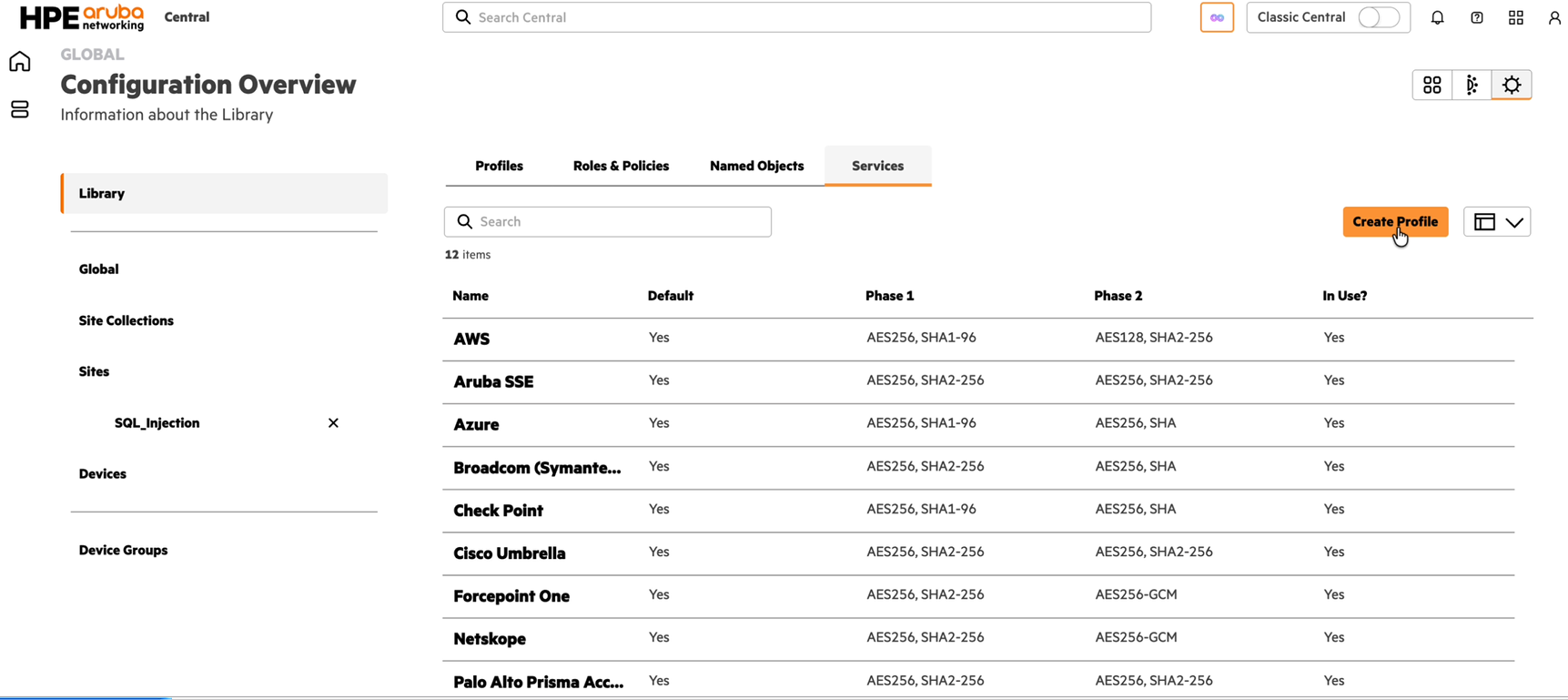Focus the Search Central input field

(796, 17)
